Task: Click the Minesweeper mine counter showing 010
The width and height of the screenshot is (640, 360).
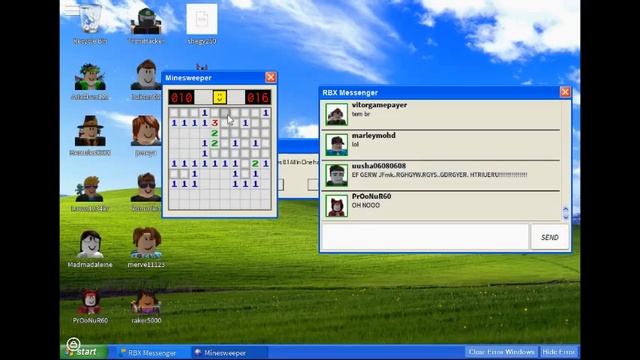Action: (181, 97)
